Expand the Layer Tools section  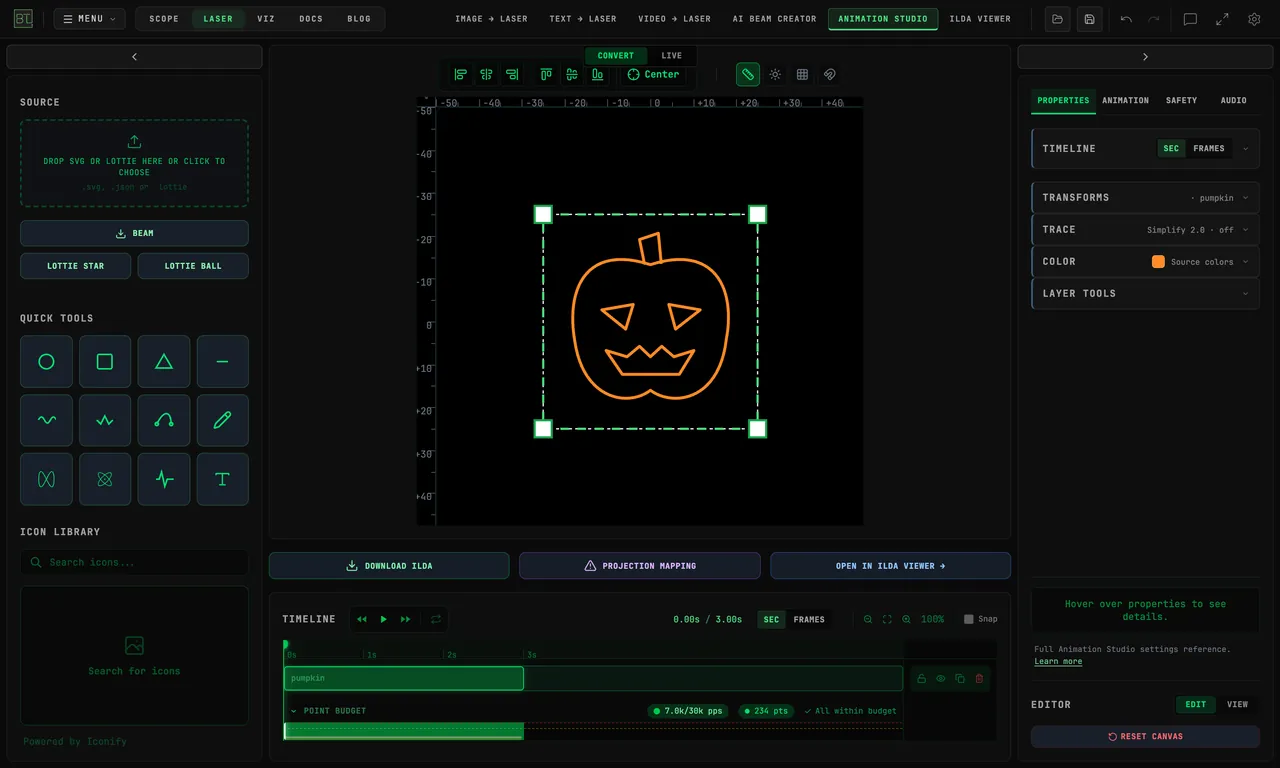[x=1145, y=294]
